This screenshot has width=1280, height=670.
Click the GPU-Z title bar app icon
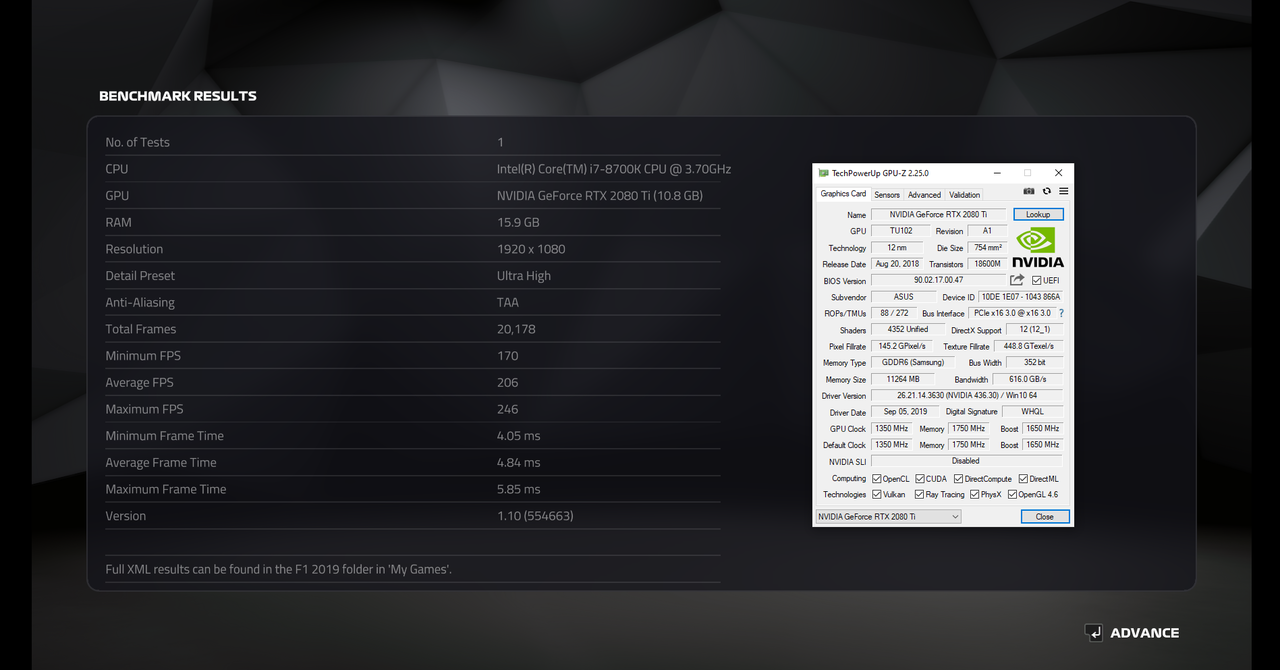tap(824, 173)
